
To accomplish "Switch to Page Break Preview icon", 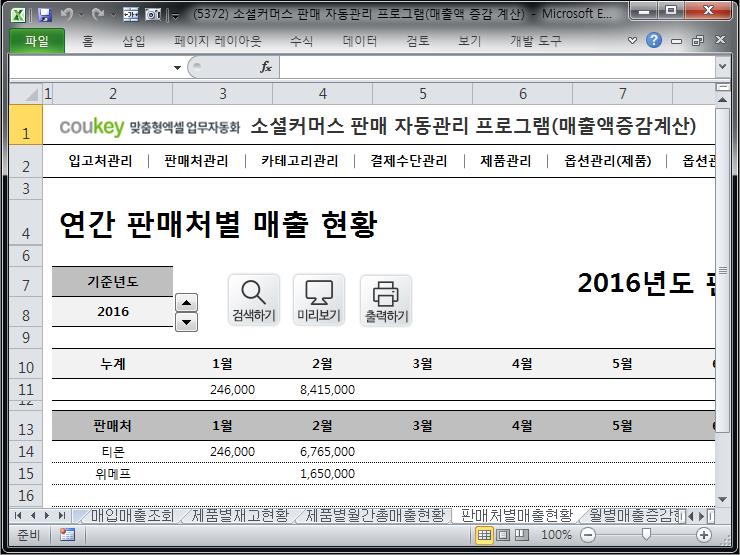I will [521, 535].
